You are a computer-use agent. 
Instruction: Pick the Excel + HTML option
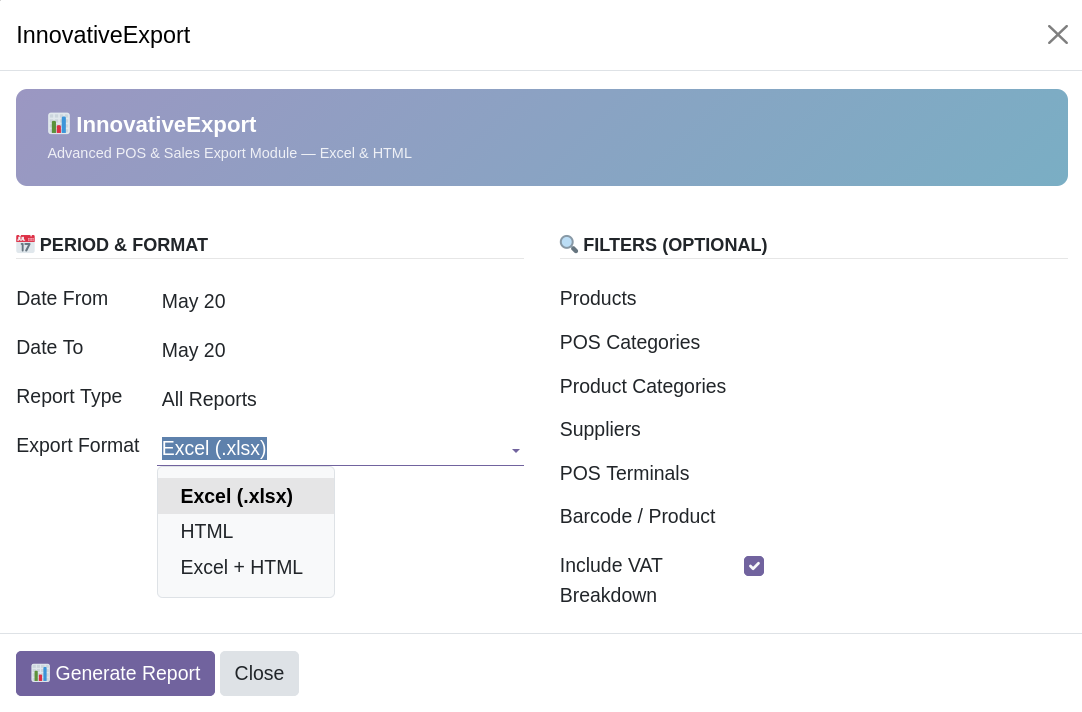246,567
